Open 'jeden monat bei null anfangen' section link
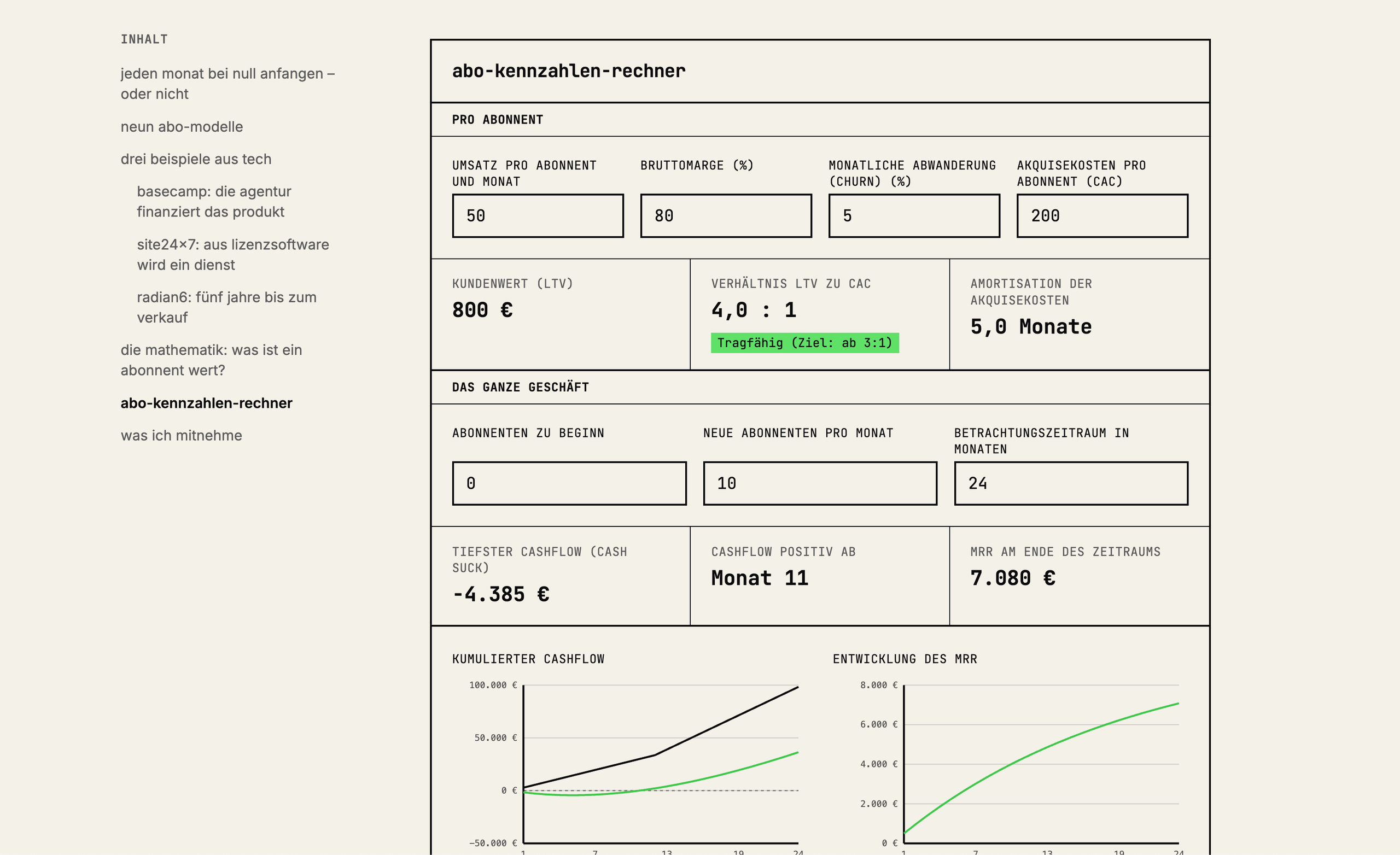 coord(227,84)
